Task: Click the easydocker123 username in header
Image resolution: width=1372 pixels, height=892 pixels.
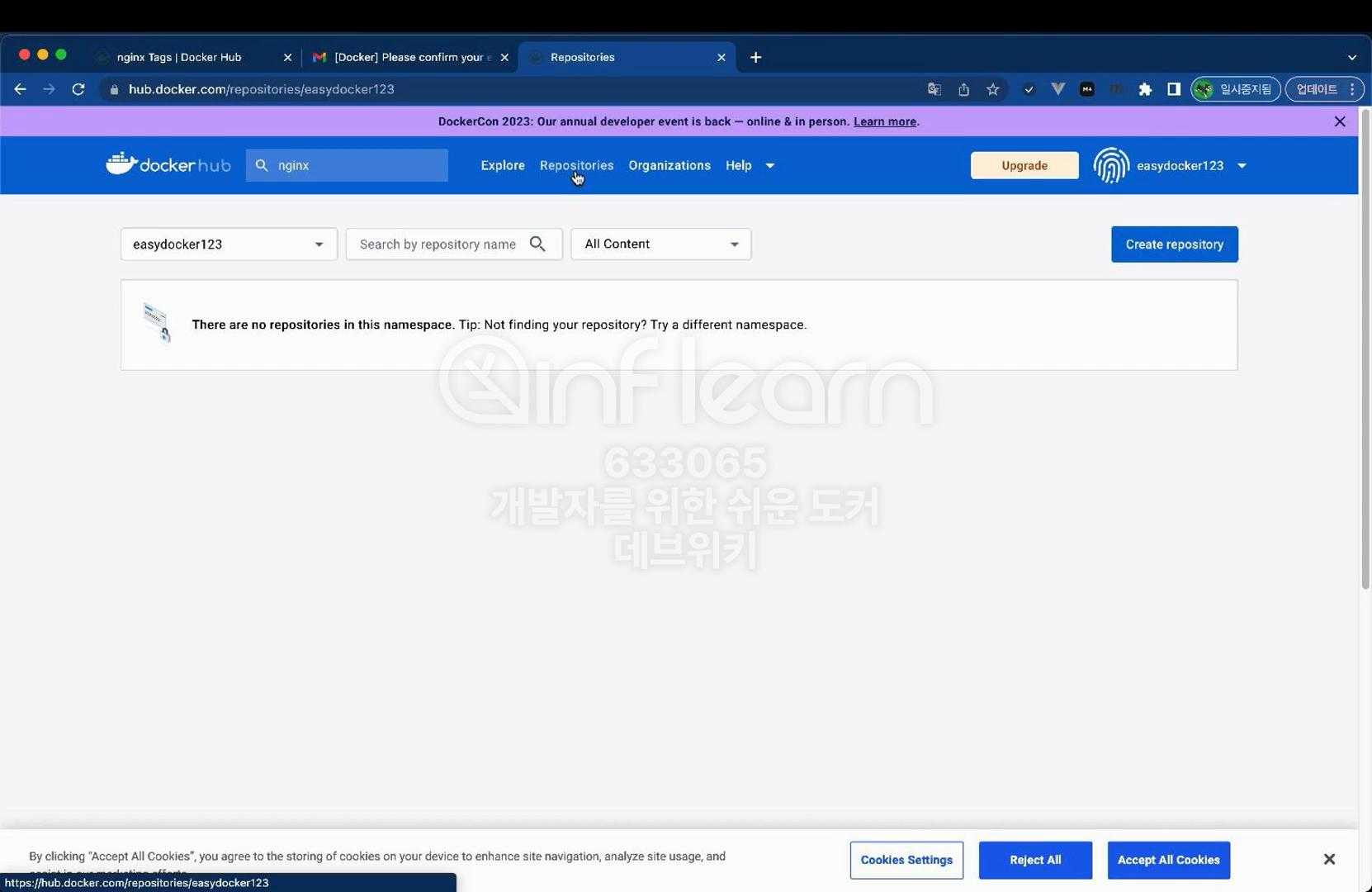Action: point(1180,166)
